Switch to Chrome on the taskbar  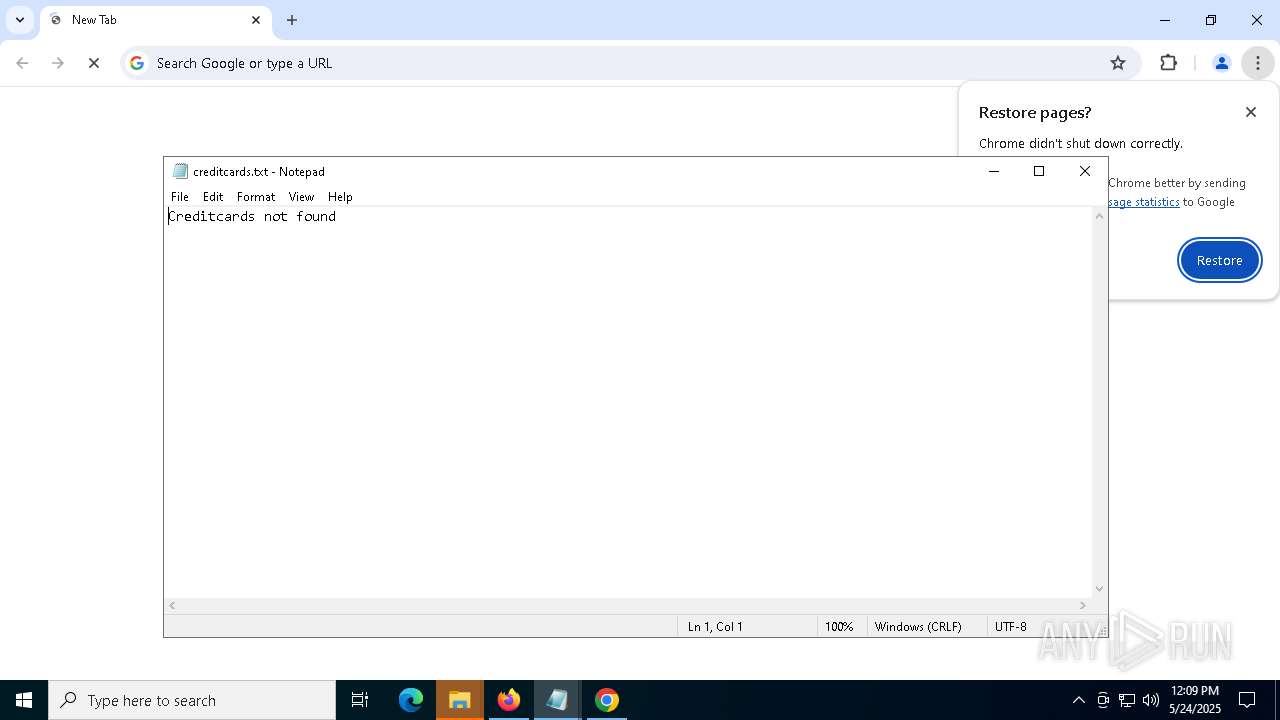(606, 700)
